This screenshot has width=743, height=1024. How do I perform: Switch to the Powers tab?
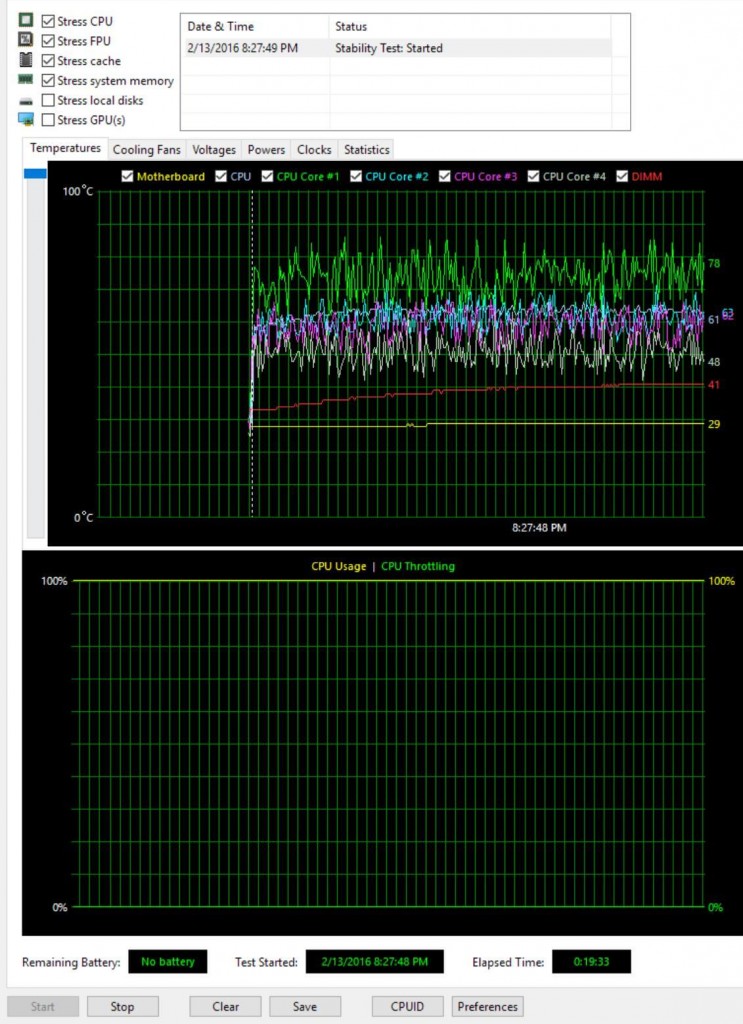coord(266,150)
